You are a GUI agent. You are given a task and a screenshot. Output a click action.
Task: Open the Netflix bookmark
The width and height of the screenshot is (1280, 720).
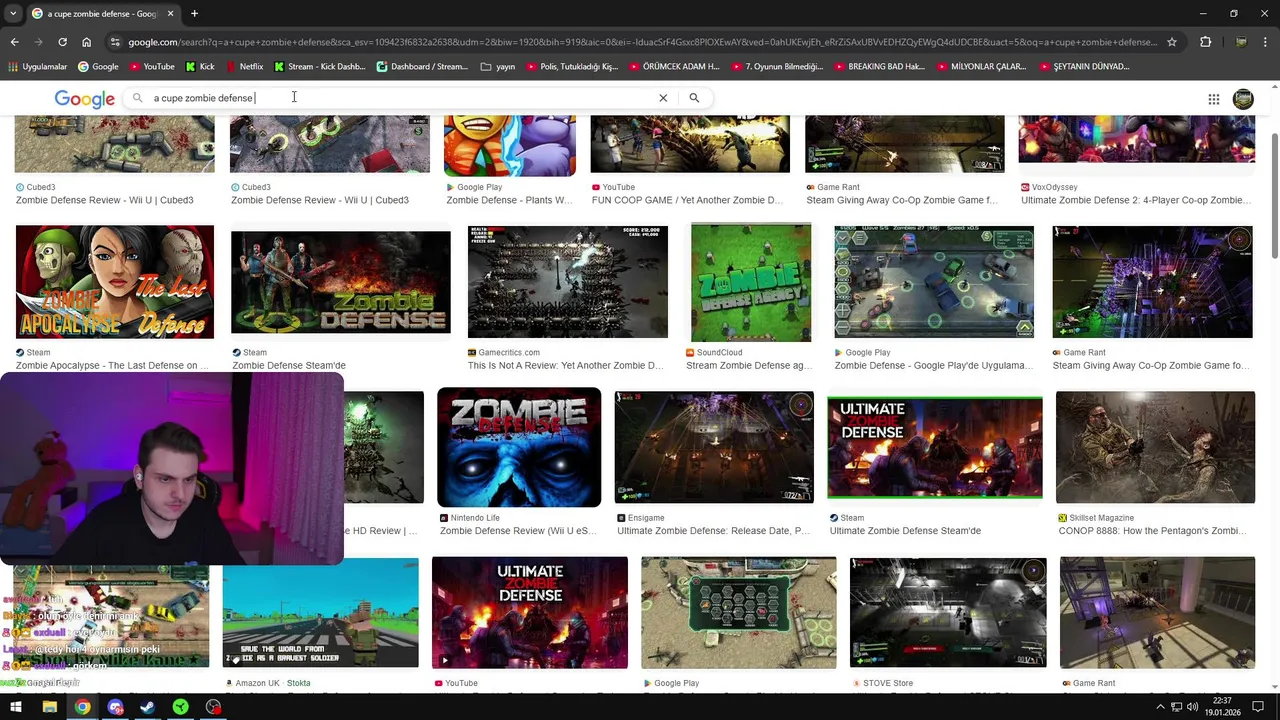[x=244, y=67]
